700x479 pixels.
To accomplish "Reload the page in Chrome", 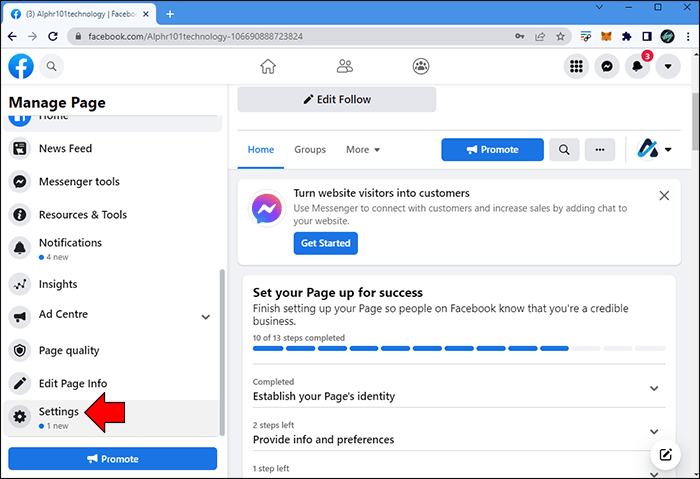I will coord(53,36).
